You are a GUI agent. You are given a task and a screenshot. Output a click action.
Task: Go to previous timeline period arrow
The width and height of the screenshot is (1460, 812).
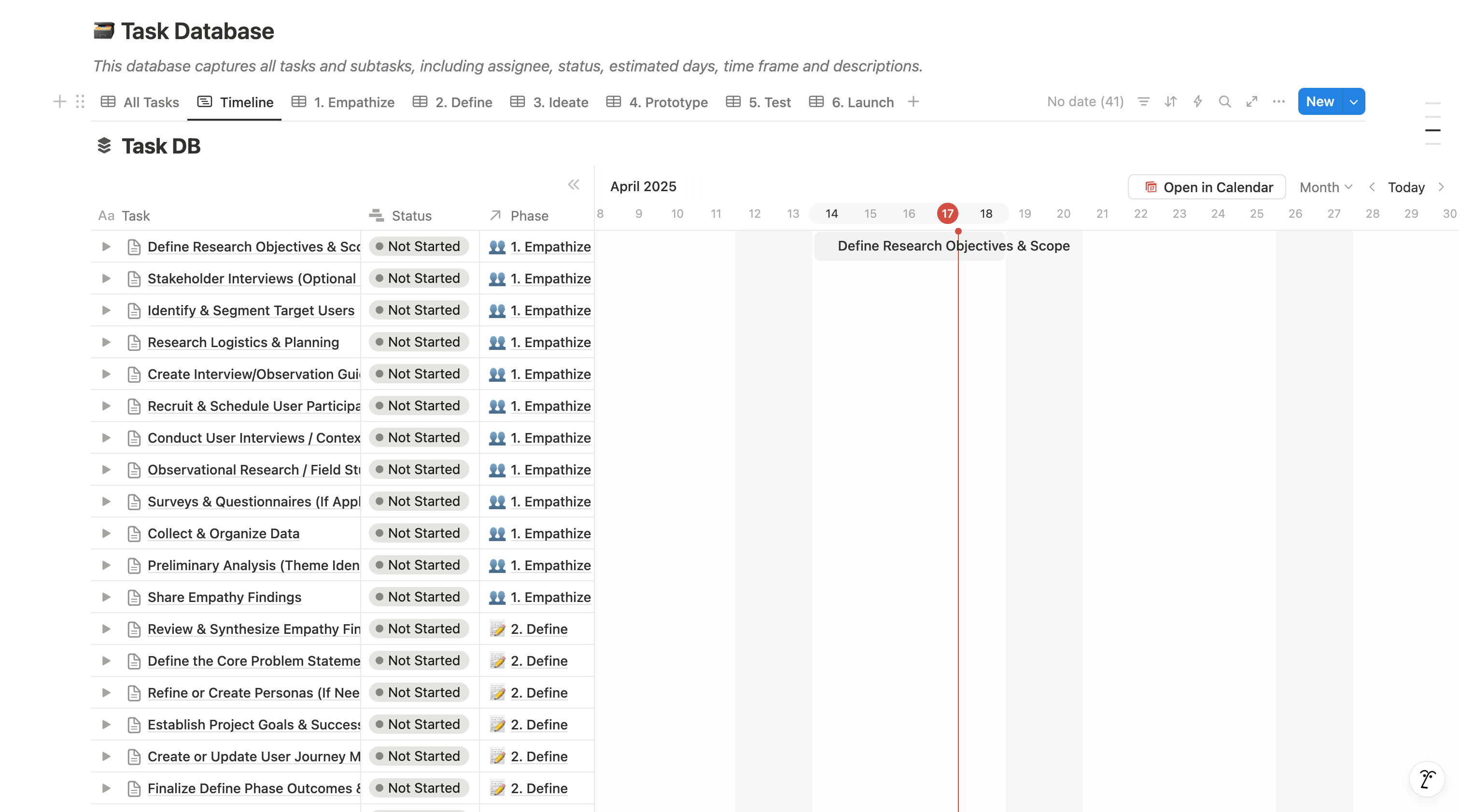1372,187
